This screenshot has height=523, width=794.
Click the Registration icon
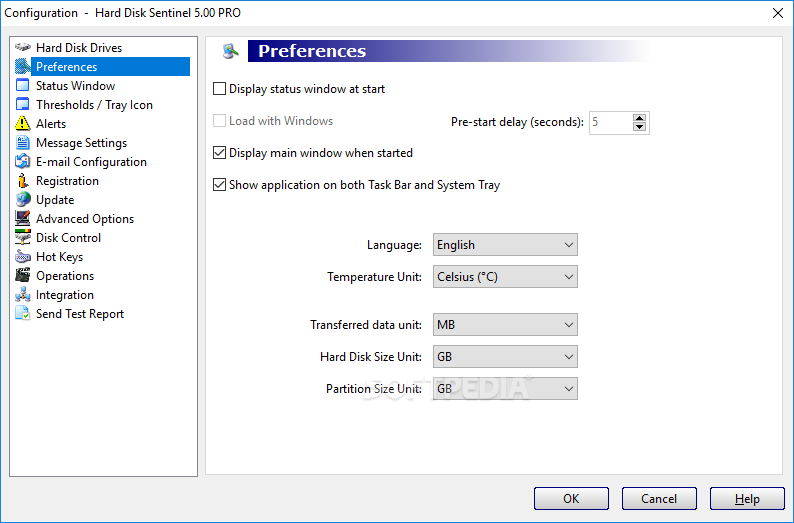coord(23,180)
